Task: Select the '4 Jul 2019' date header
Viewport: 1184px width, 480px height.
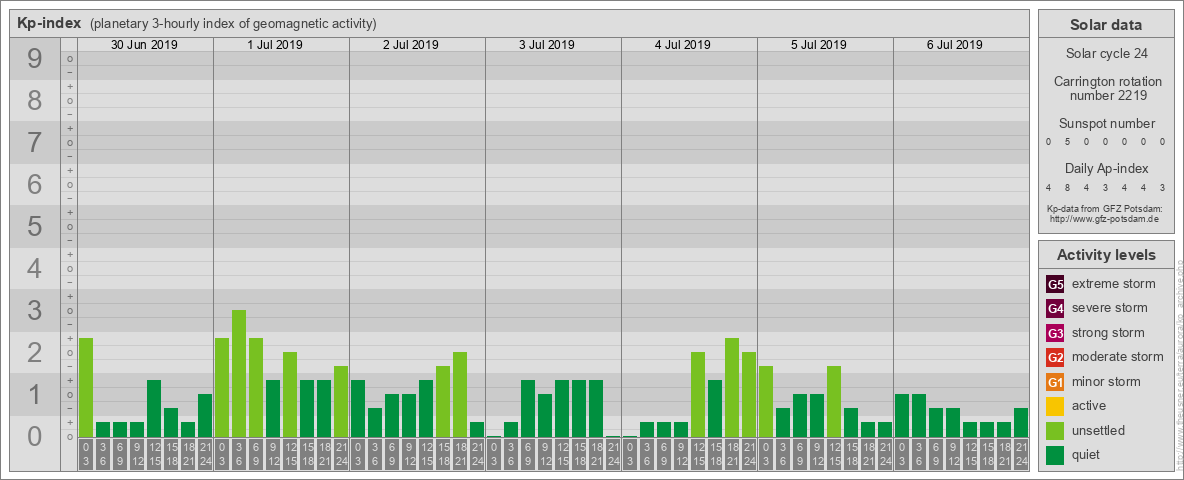Action: (x=683, y=45)
